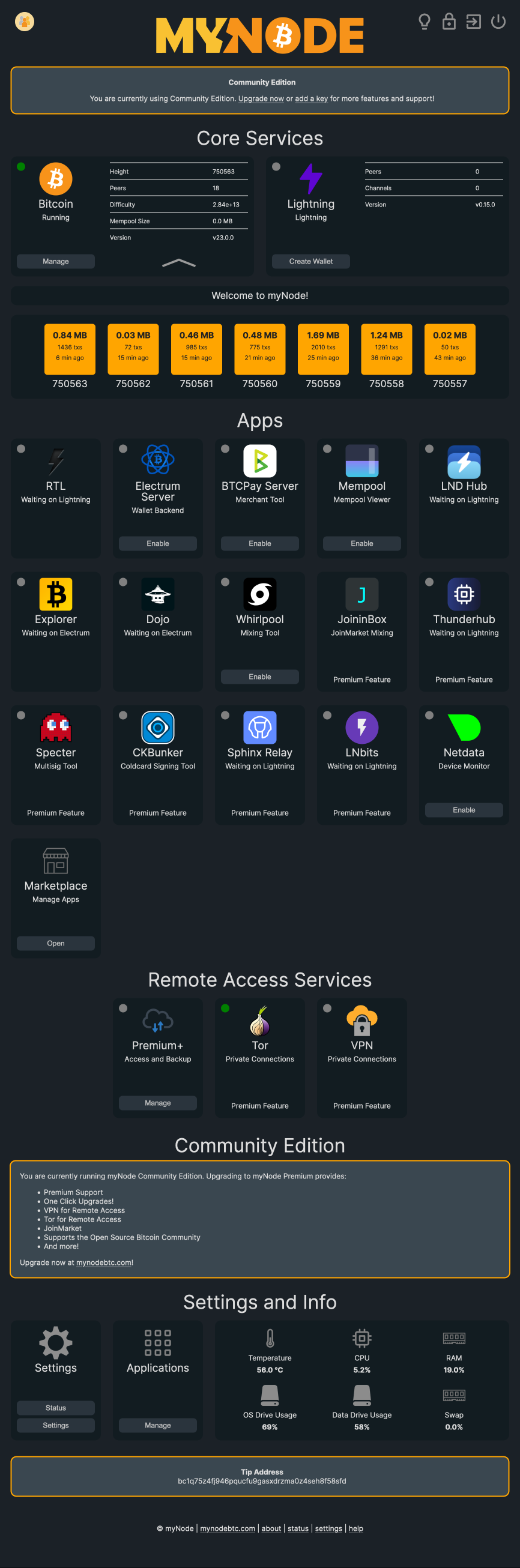
Task: Click the Settings gear icon
Action: point(55,1342)
